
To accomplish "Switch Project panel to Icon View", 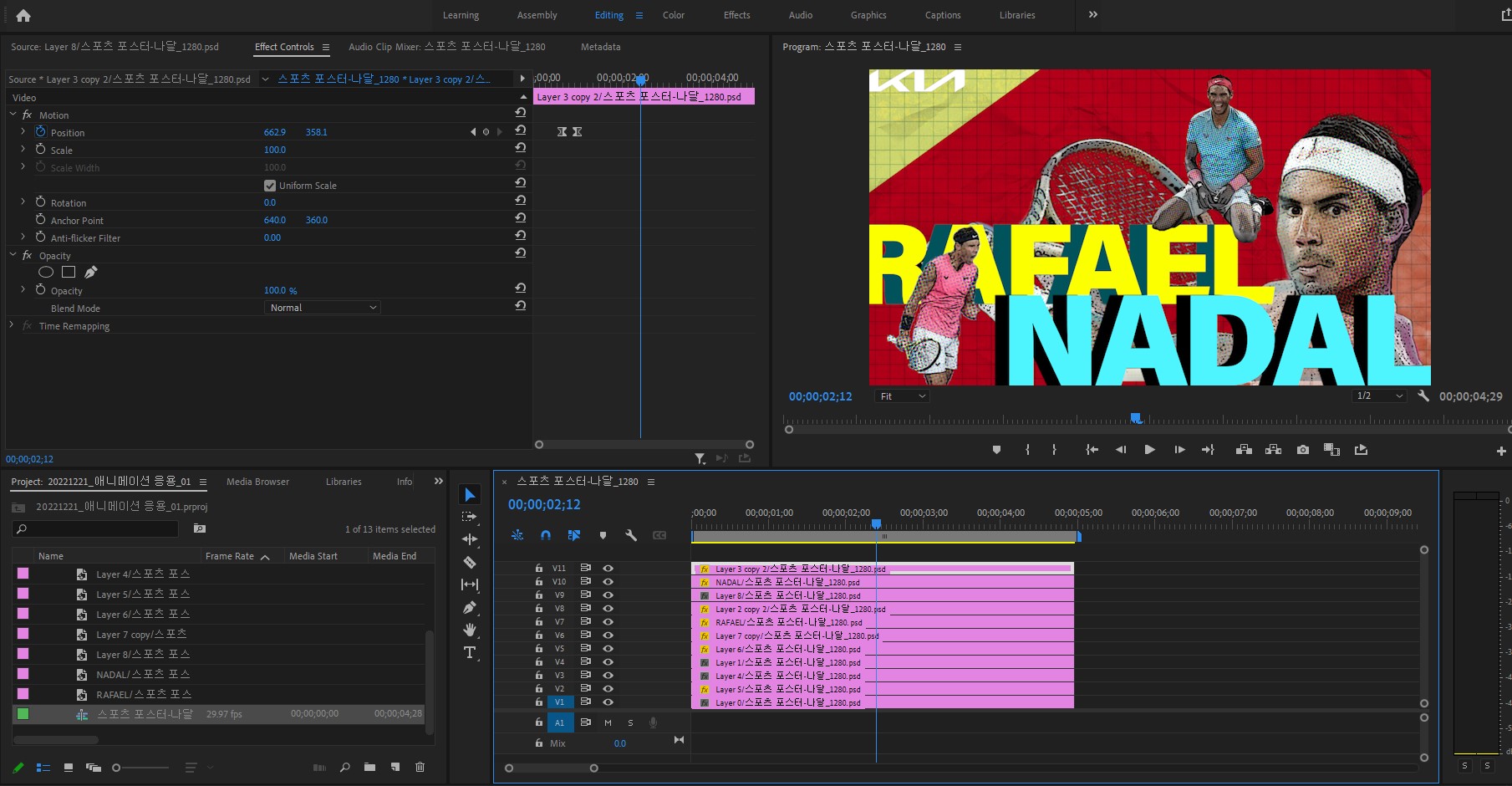I will (x=69, y=767).
